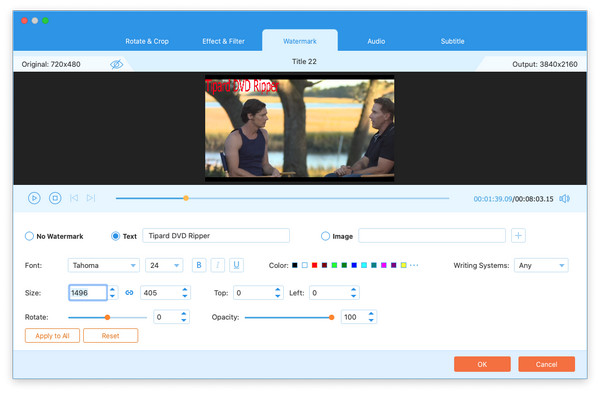
Task: Open the font size 24 dropdown
Action: [164, 265]
